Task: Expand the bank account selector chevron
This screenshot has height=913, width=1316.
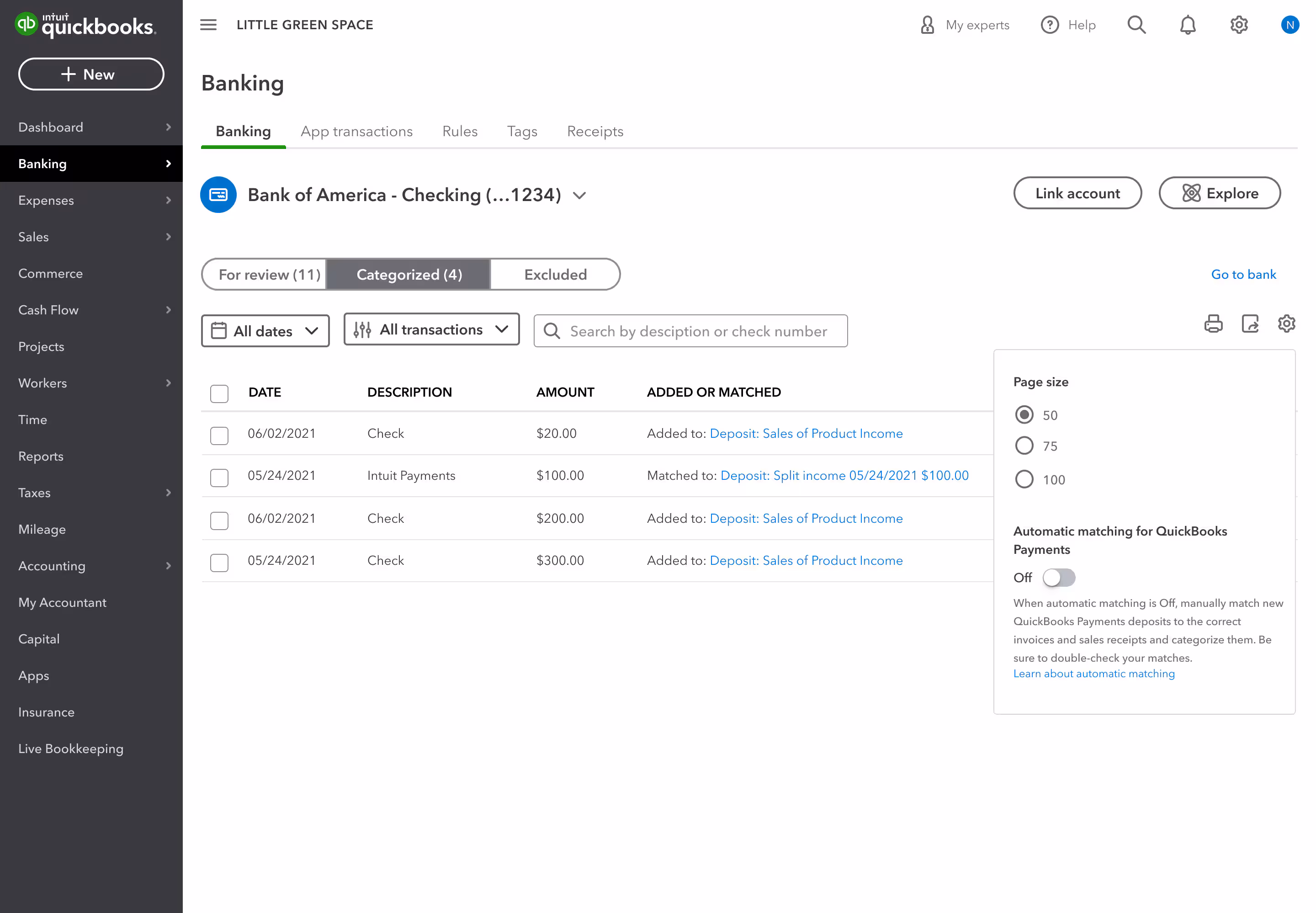Action: pyautogui.click(x=579, y=196)
